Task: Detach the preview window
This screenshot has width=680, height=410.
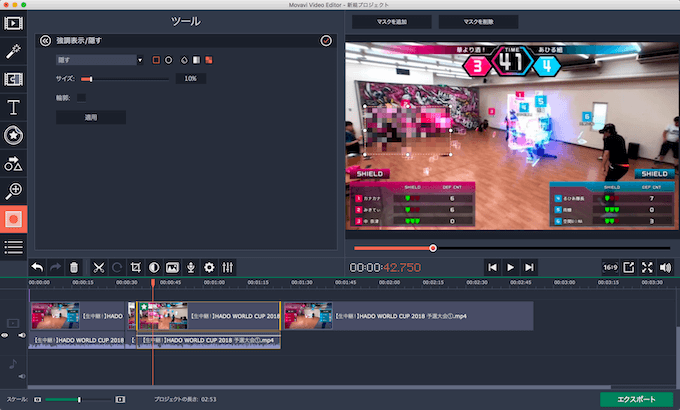Action: pyautogui.click(x=628, y=267)
